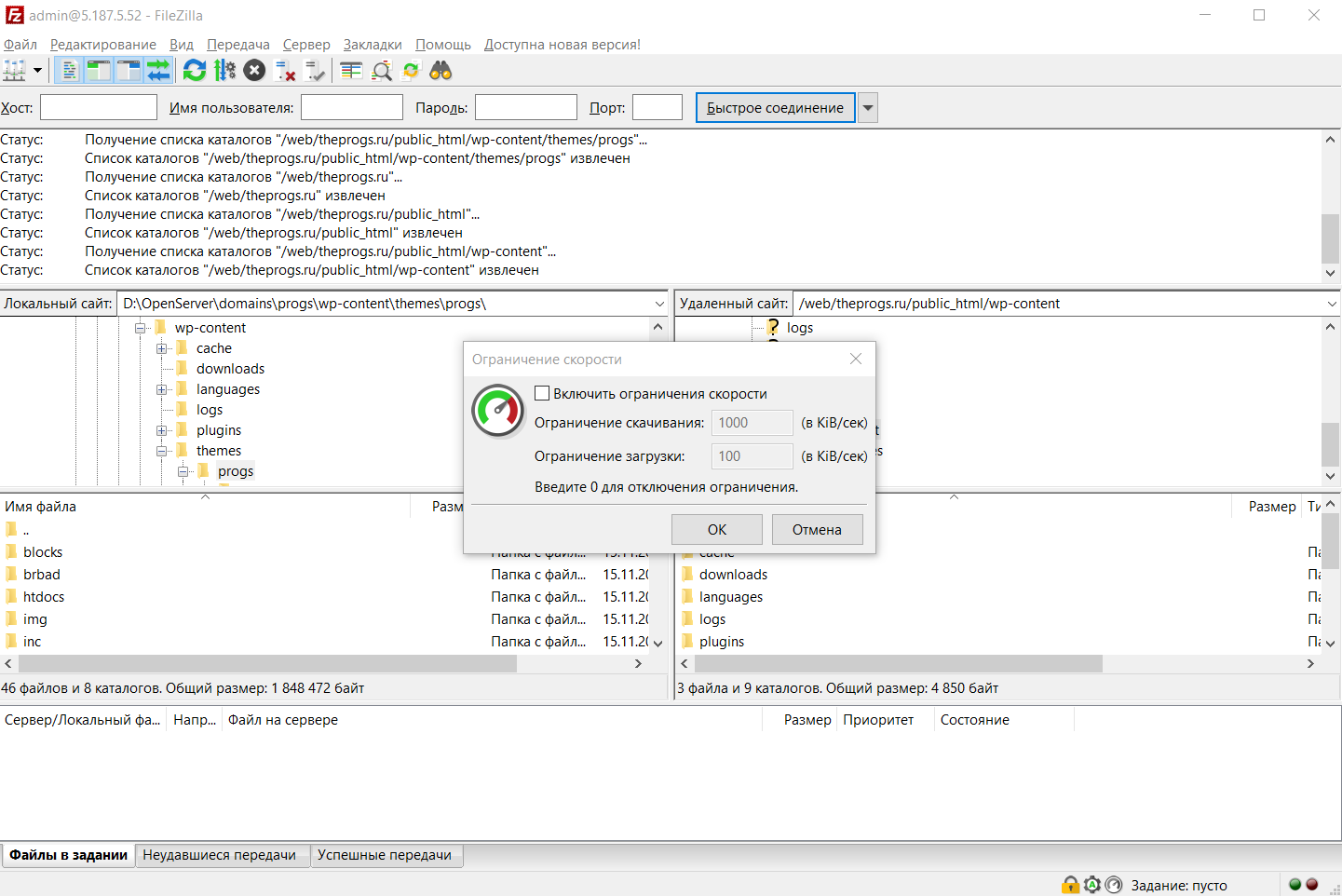The width and height of the screenshot is (1342, 896).
Task: Switch to 'Неудавшиеся передачи' tab
Action: pyautogui.click(x=219, y=855)
